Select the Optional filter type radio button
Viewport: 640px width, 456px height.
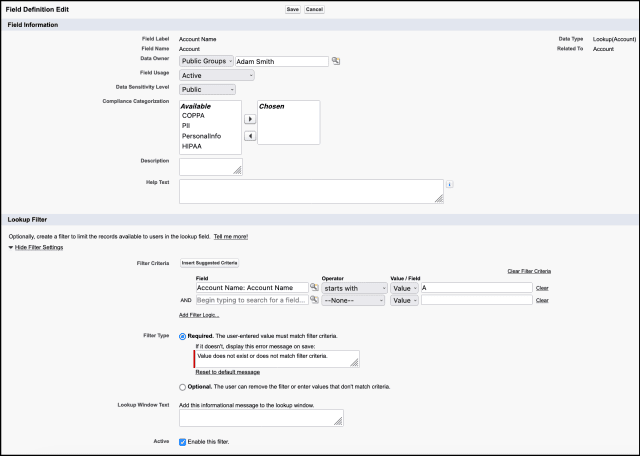(182, 387)
